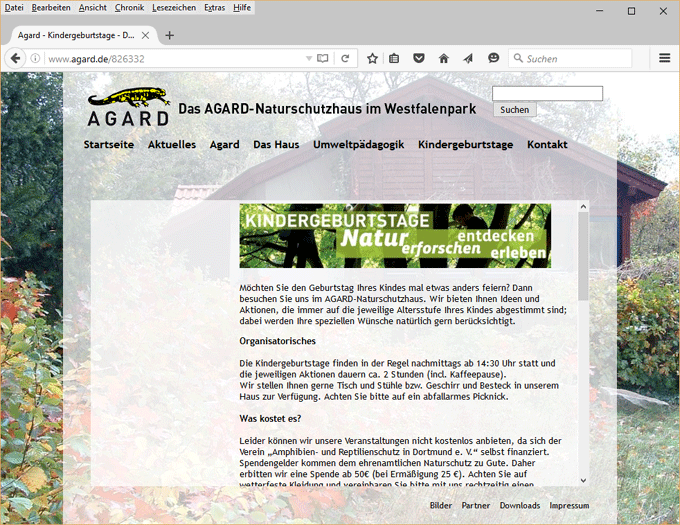Open the Das Haus page

tap(276, 144)
